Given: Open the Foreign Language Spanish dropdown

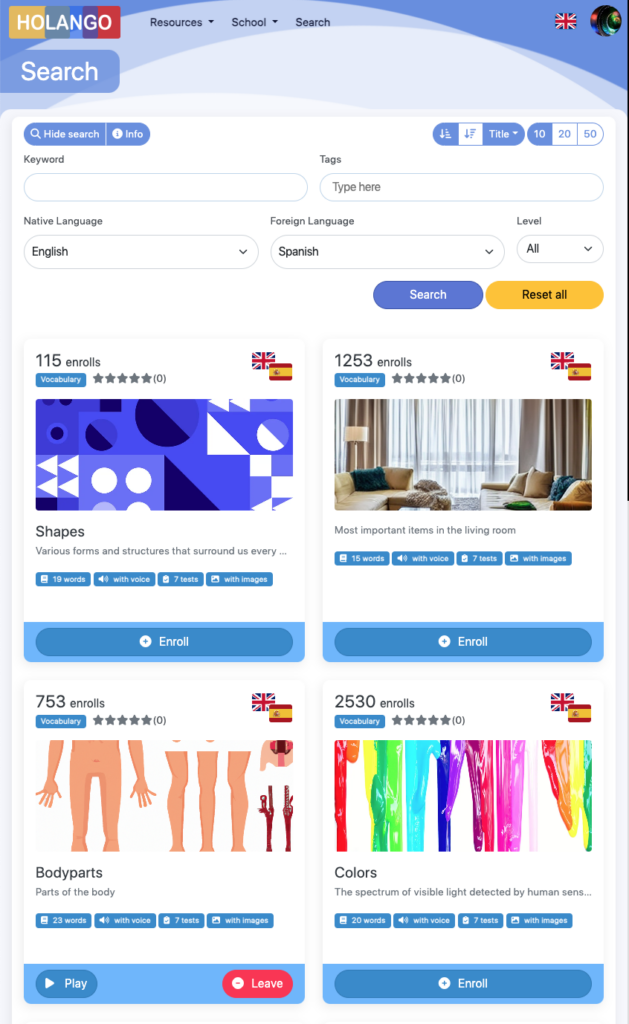Looking at the screenshot, I should [387, 251].
